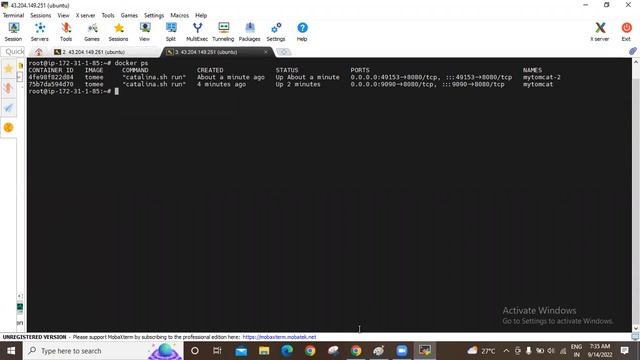Open the Macros menu
The height and width of the screenshot is (360, 640).
pyautogui.click(x=180, y=15)
